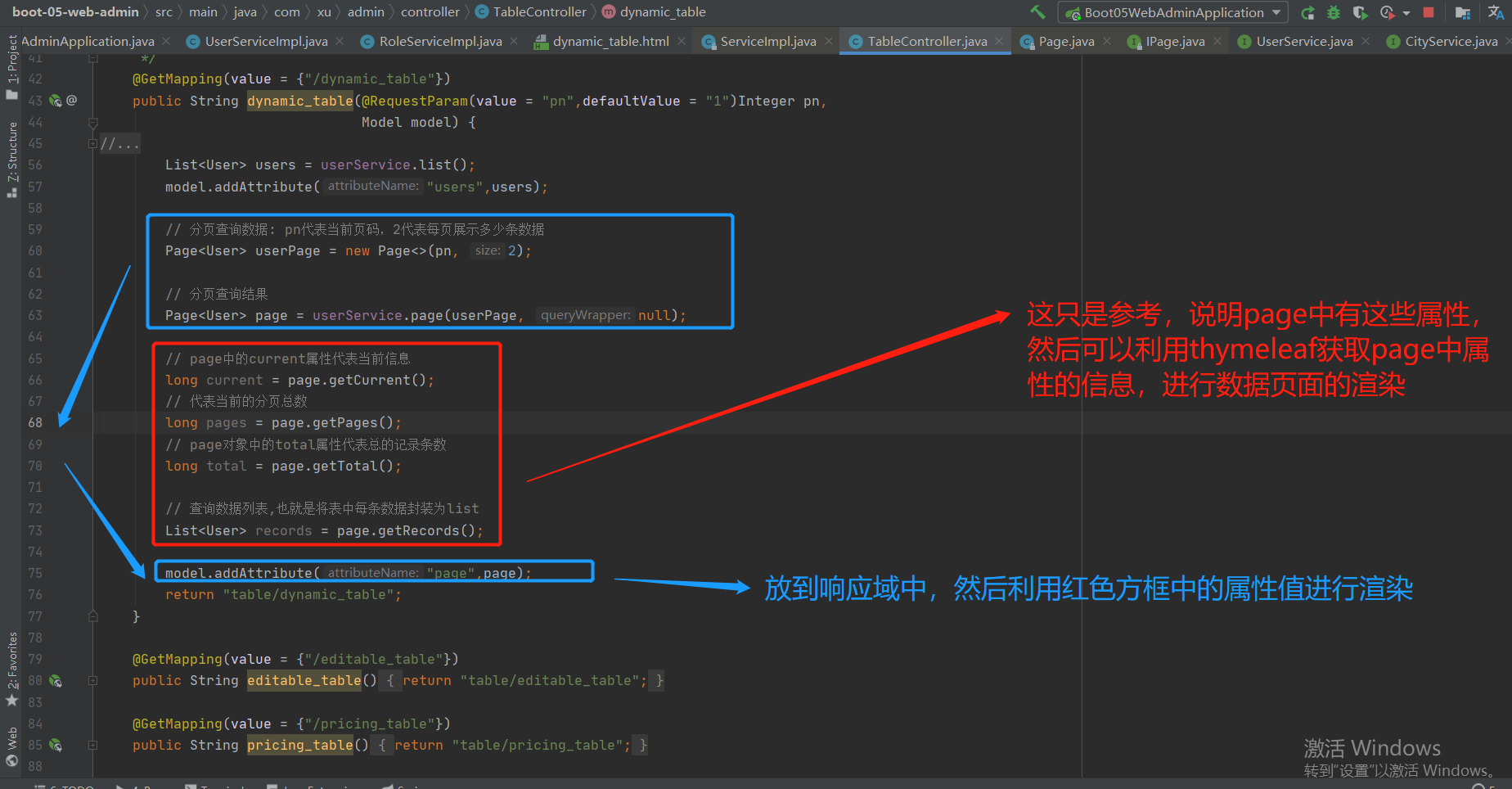Click the controller breadcrumb segment

430,12
